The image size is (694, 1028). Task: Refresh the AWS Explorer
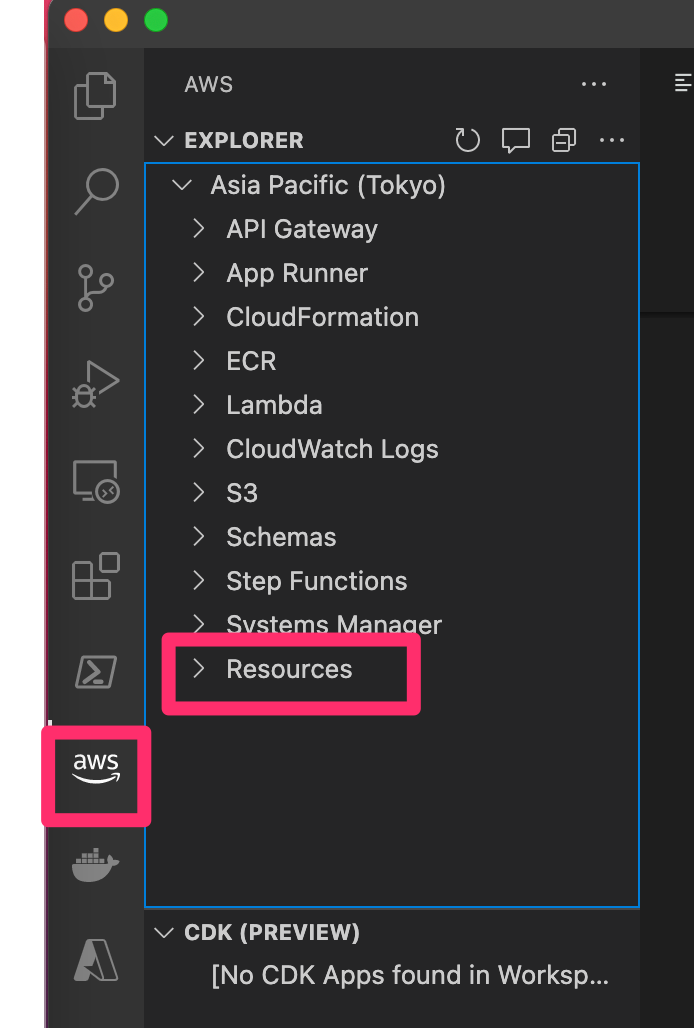[x=467, y=140]
